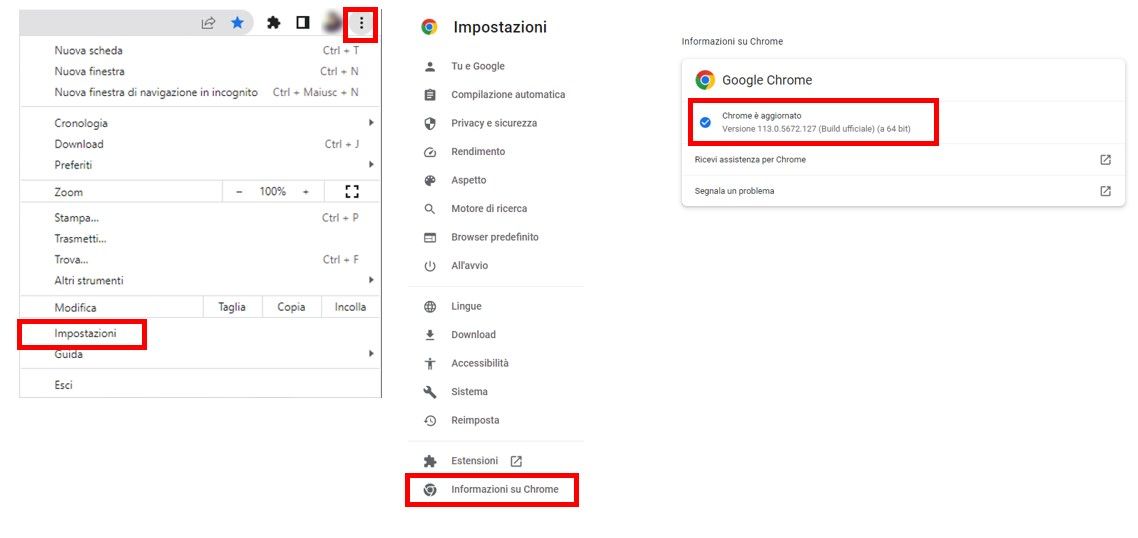This screenshot has height=538, width=1138.
Task: Expand the Guida submenu arrow
Action: [371, 354]
